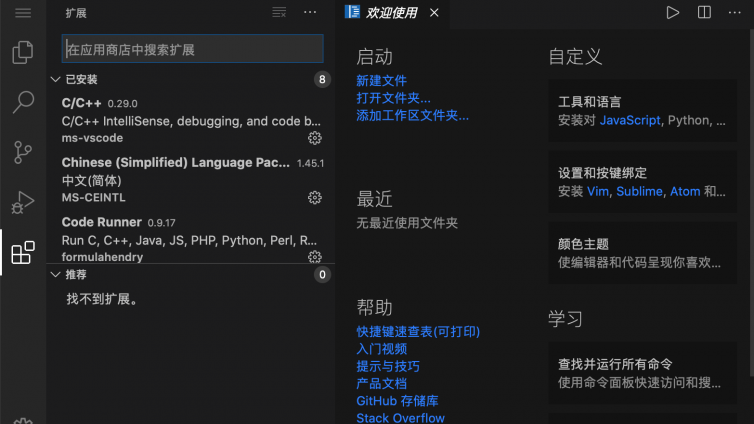Viewport: 754px width, 424px height.
Task: Open the Explorer files view
Action: click(23, 52)
